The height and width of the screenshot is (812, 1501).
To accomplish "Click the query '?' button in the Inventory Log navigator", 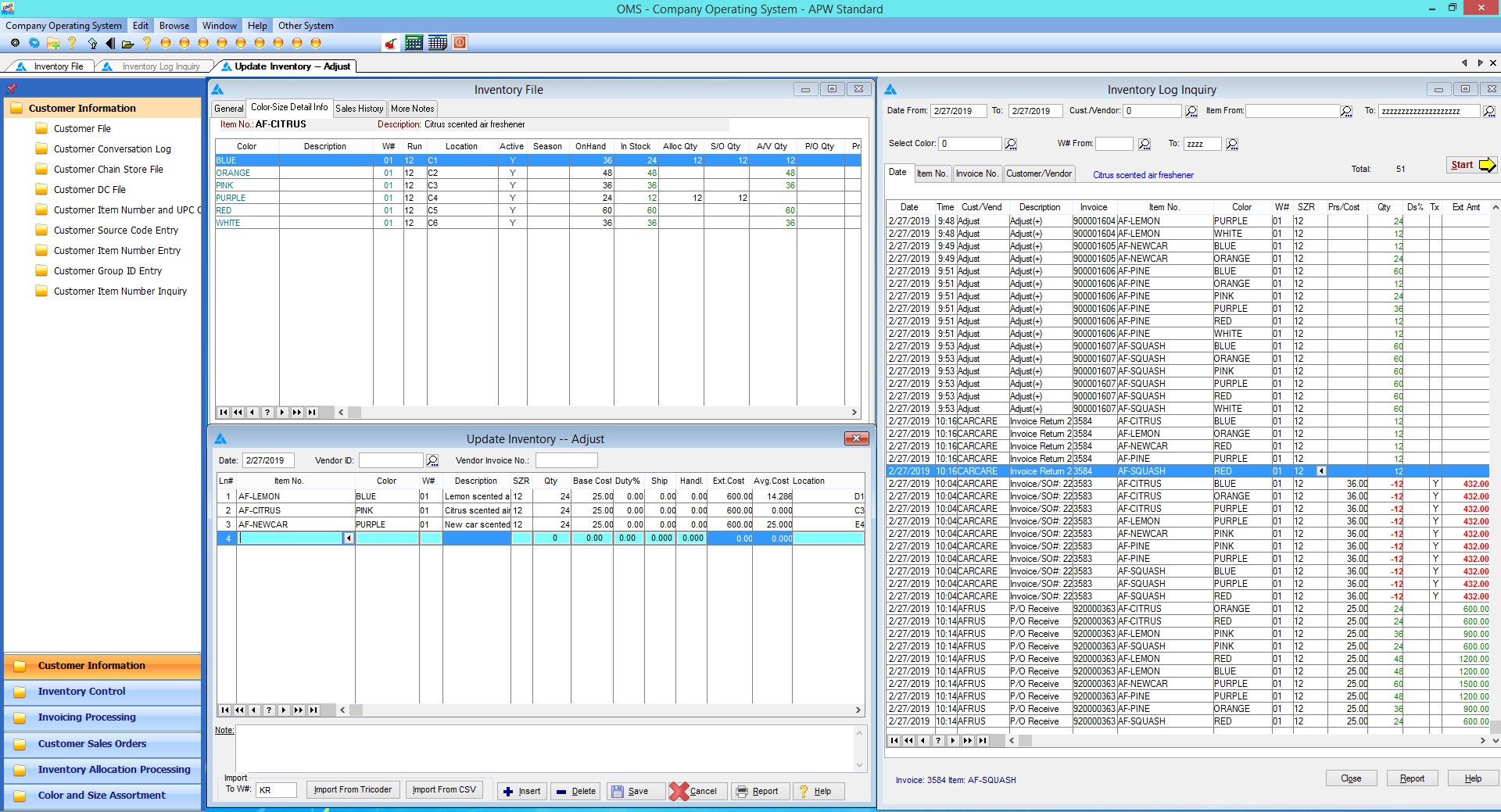I will click(x=938, y=740).
